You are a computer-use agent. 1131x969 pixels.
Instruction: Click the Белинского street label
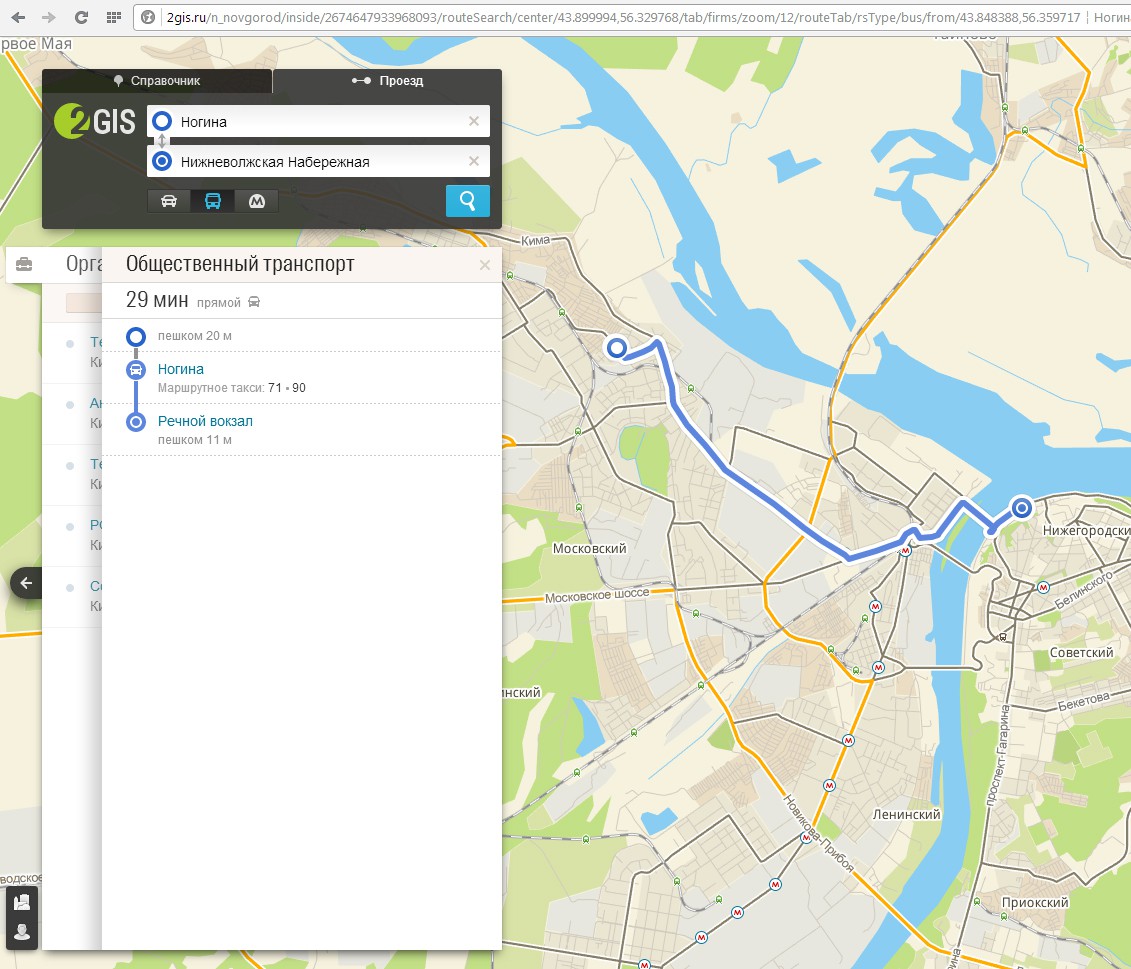click(x=1084, y=590)
